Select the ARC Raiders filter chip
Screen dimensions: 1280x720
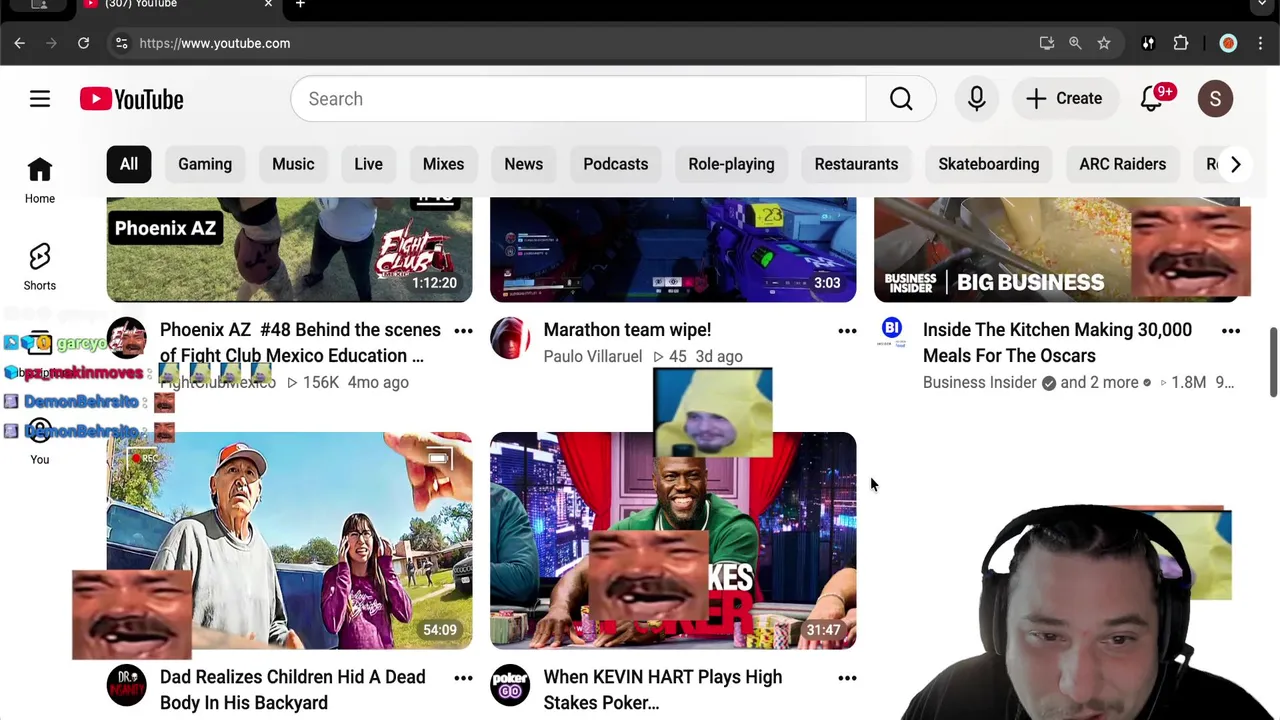[1123, 164]
